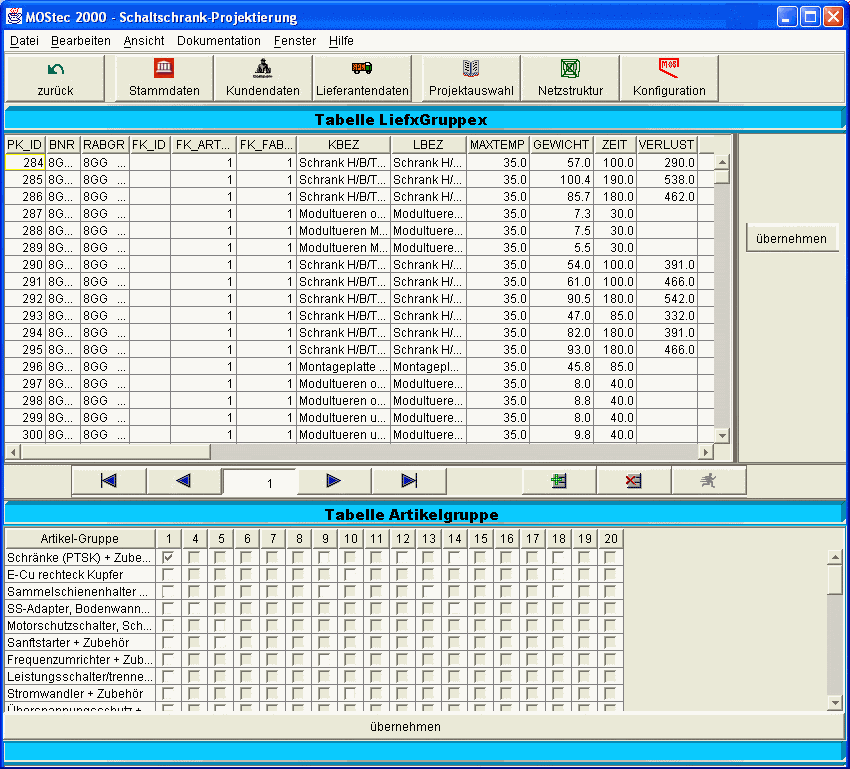This screenshot has width=850, height=769.
Task: Open Lieferantendaten truck icon button
Action: click(361, 79)
